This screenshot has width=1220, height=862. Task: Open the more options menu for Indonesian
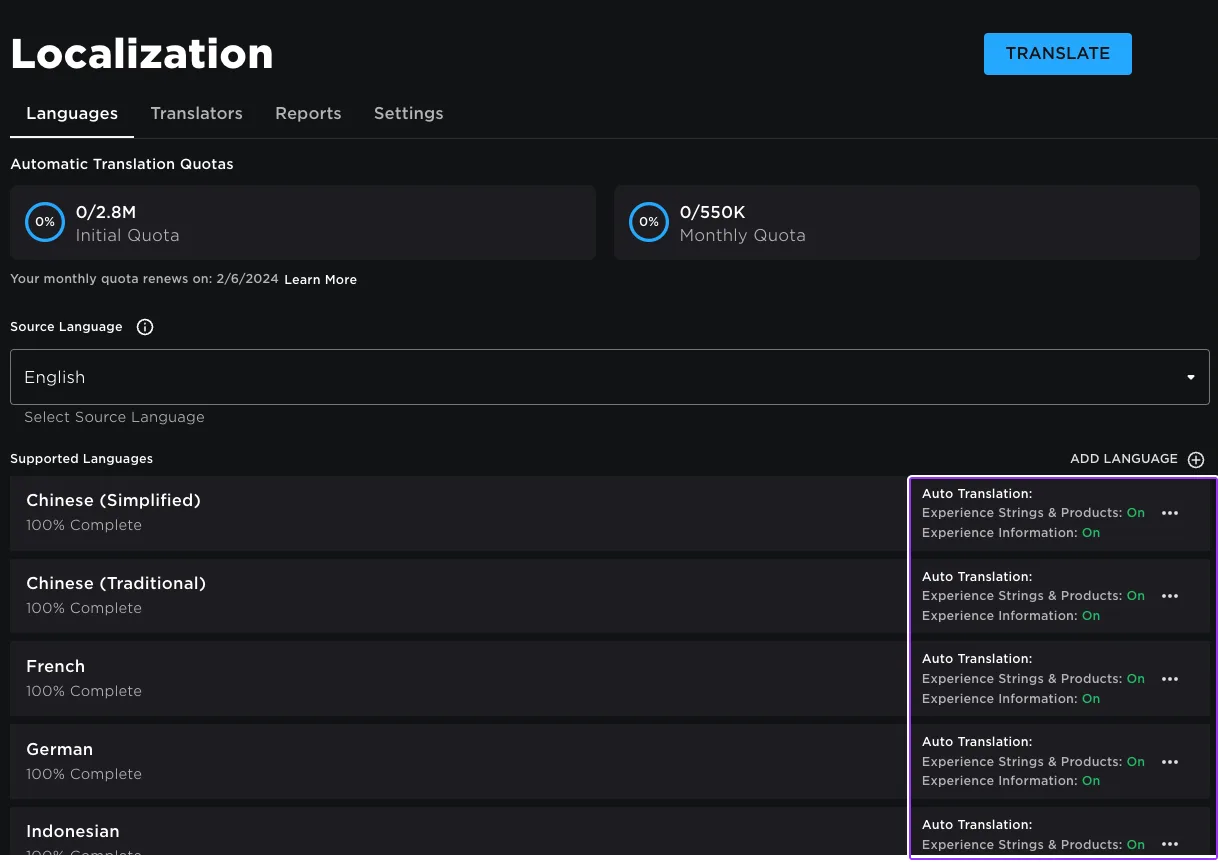tap(1170, 845)
